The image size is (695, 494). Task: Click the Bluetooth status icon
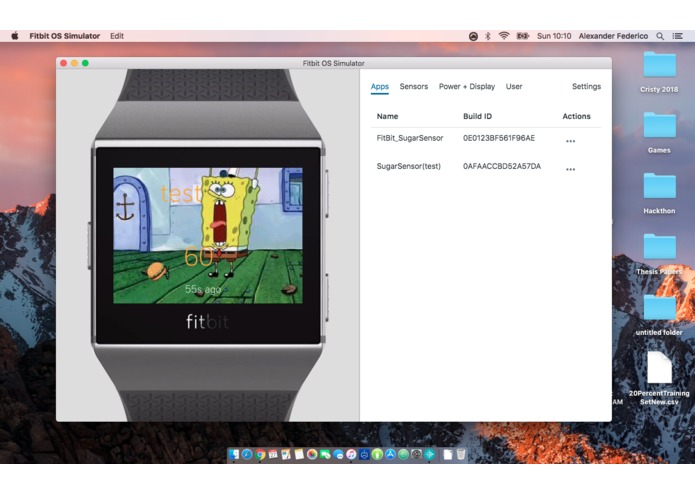coord(488,36)
